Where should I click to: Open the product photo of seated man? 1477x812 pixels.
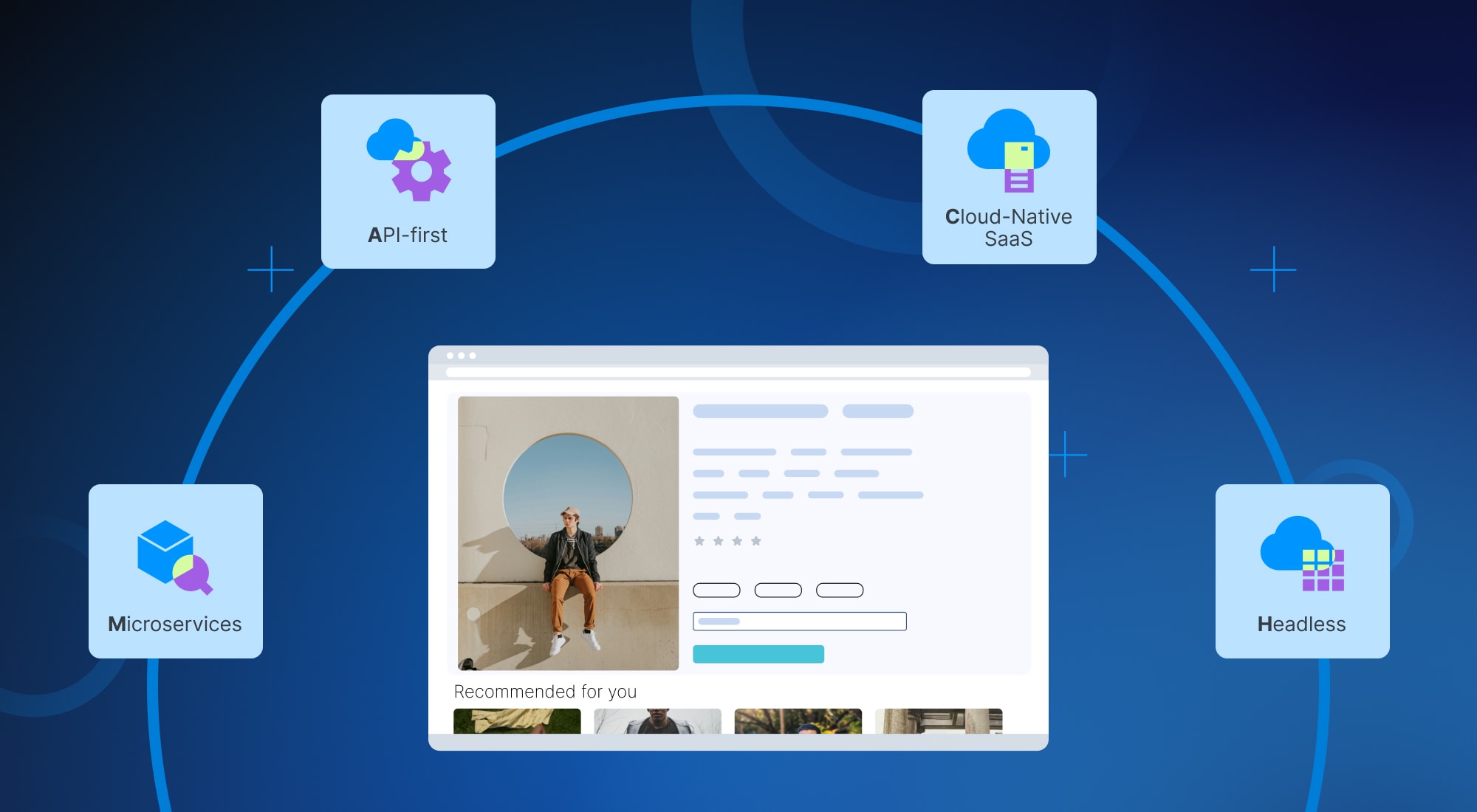(x=568, y=533)
